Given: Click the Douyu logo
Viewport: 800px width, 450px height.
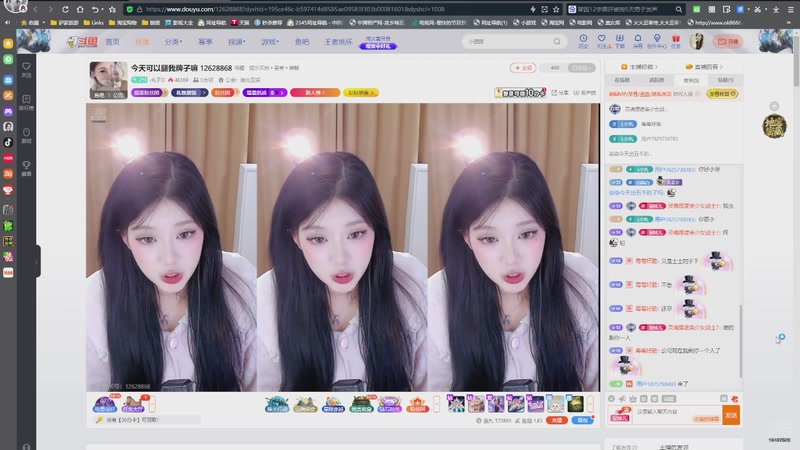Looking at the screenshot, I should click(82, 42).
